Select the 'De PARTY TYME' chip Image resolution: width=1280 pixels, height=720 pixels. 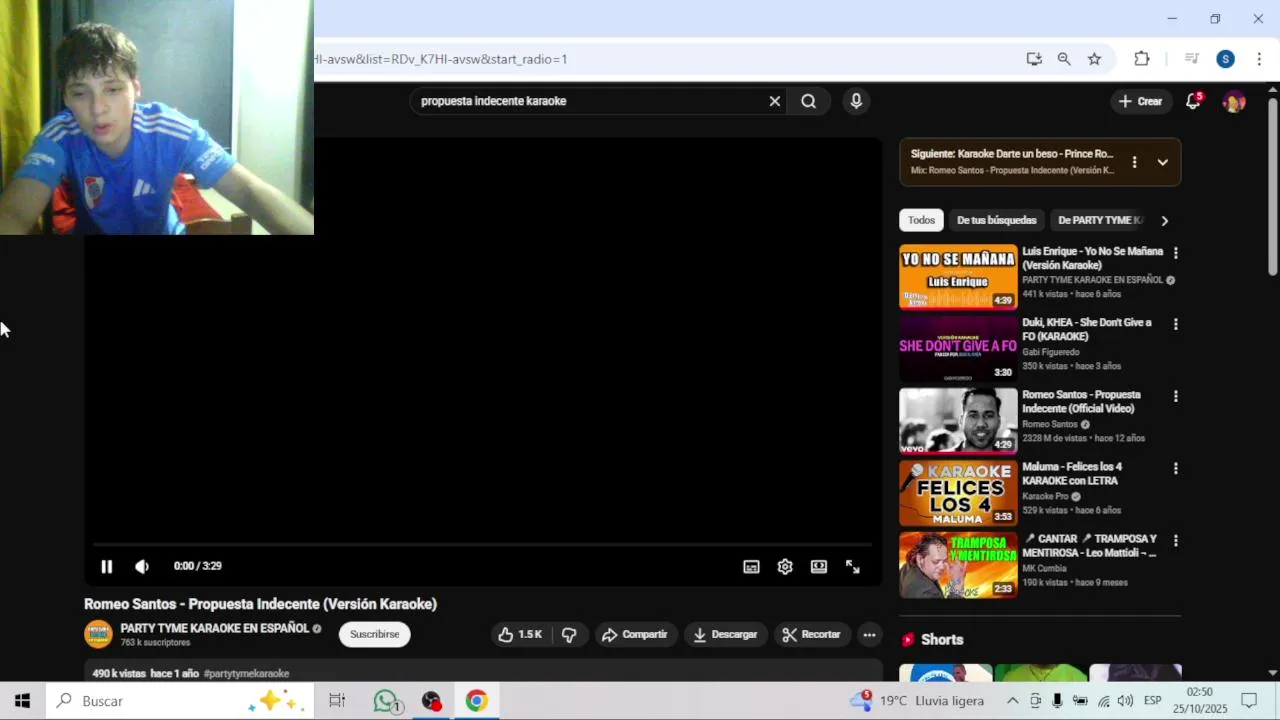click(1099, 220)
